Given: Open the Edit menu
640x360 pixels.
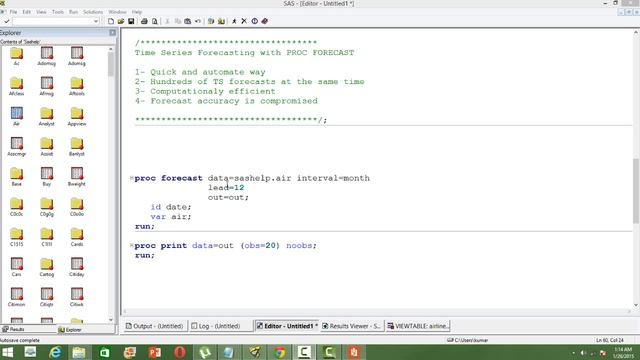Looking at the screenshot, I should (27, 12).
